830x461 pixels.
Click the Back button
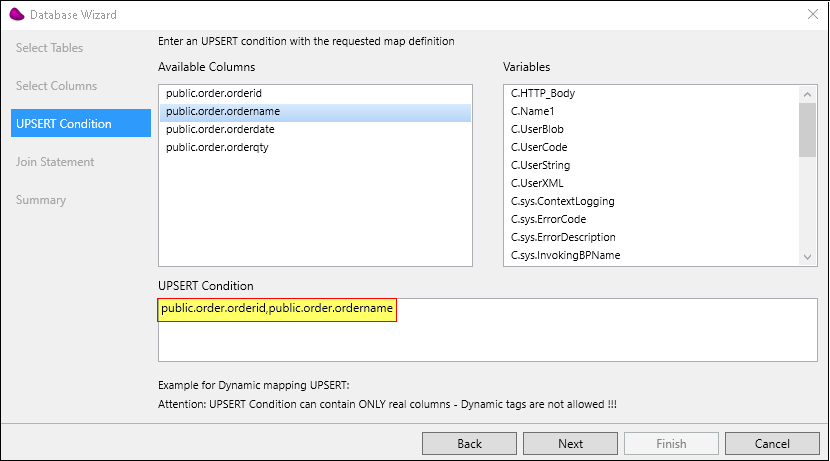coord(469,444)
